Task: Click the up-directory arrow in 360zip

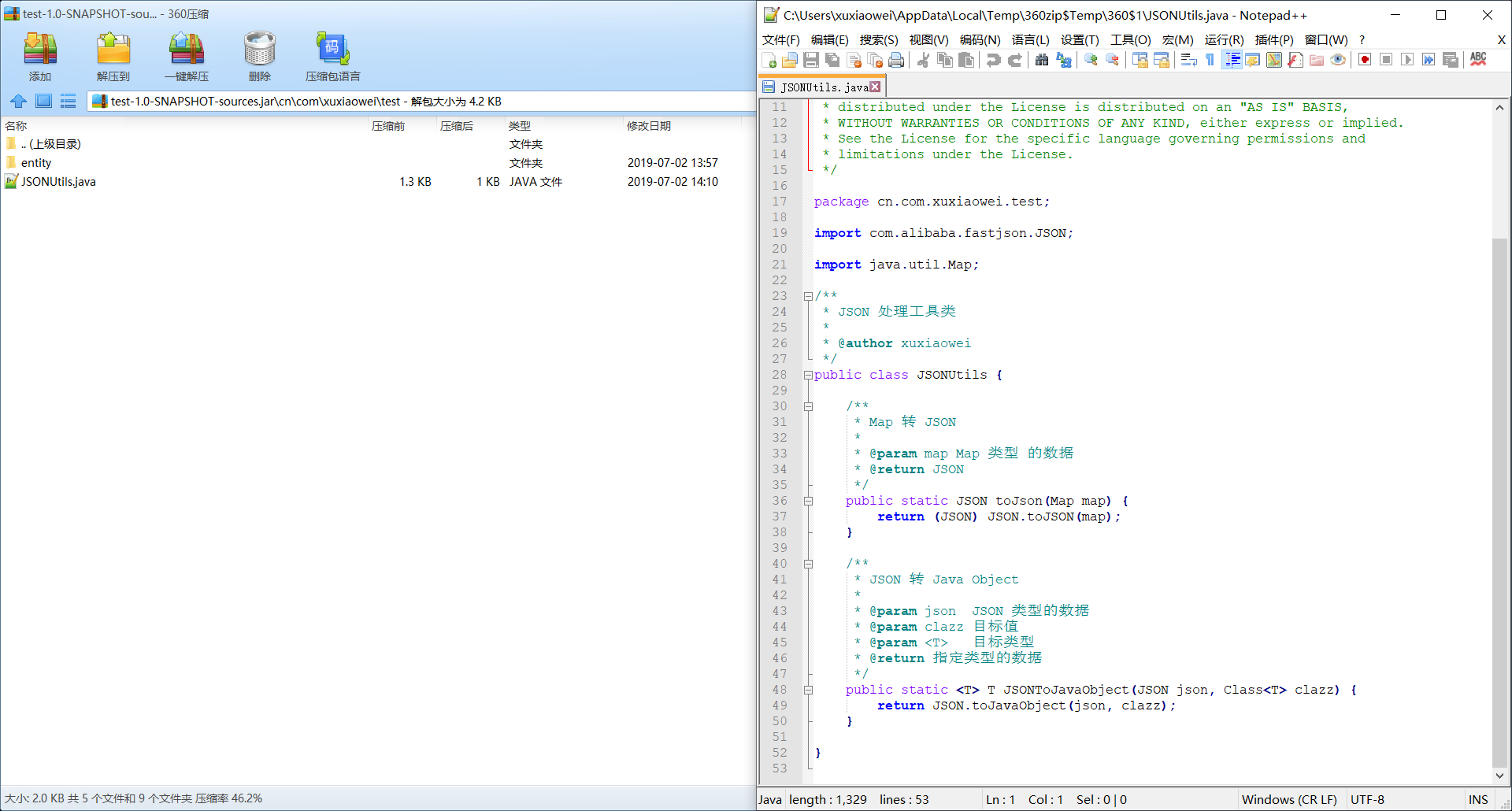Action: 18,101
